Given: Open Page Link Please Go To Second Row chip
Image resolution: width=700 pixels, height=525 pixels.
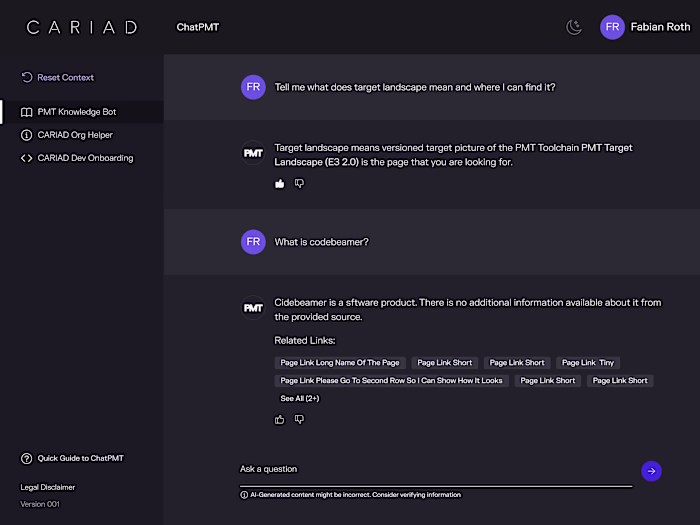Looking at the screenshot, I should click(391, 380).
